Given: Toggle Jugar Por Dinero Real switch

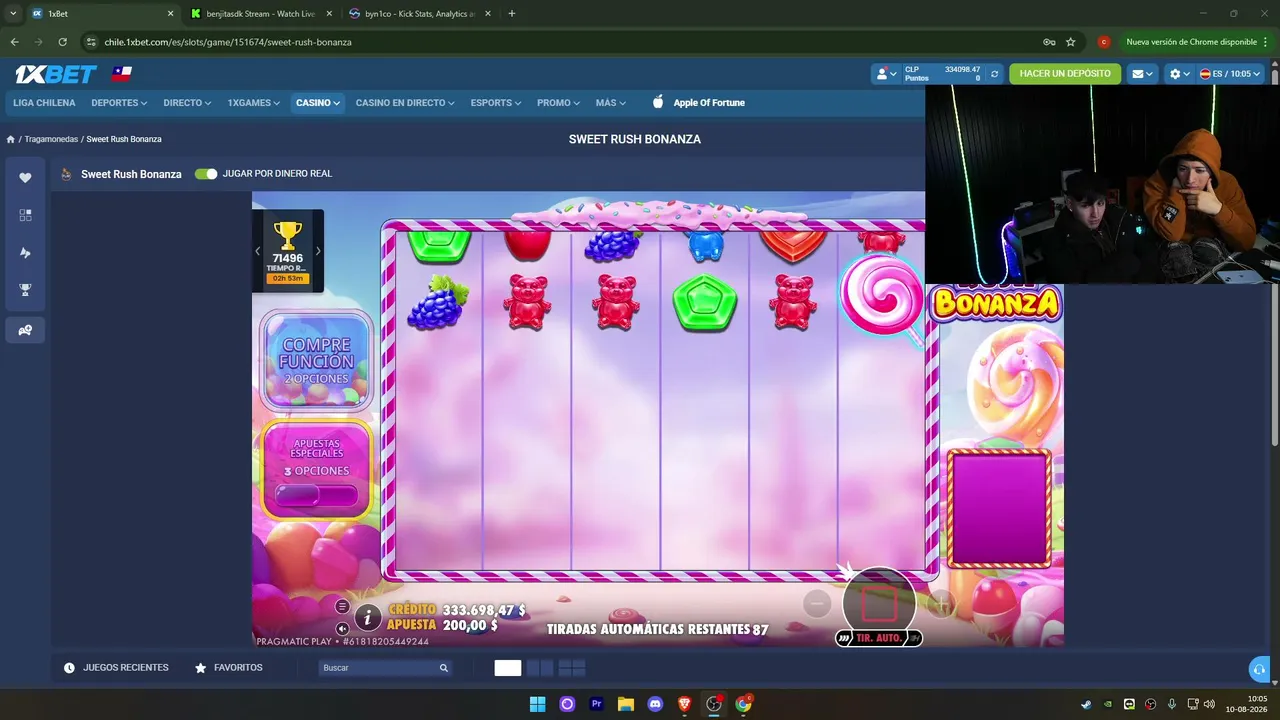Looking at the screenshot, I should [x=206, y=174].
